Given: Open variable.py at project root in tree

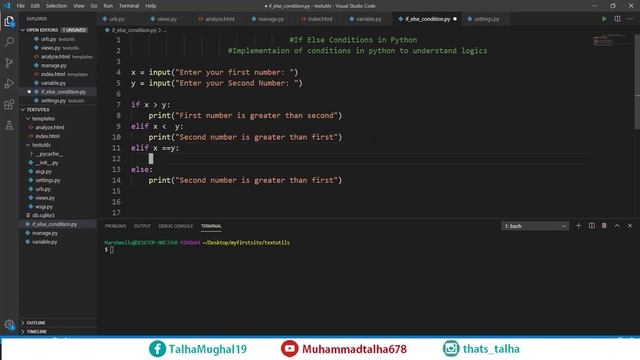Looking at the screenshot, I should (58, 242).
